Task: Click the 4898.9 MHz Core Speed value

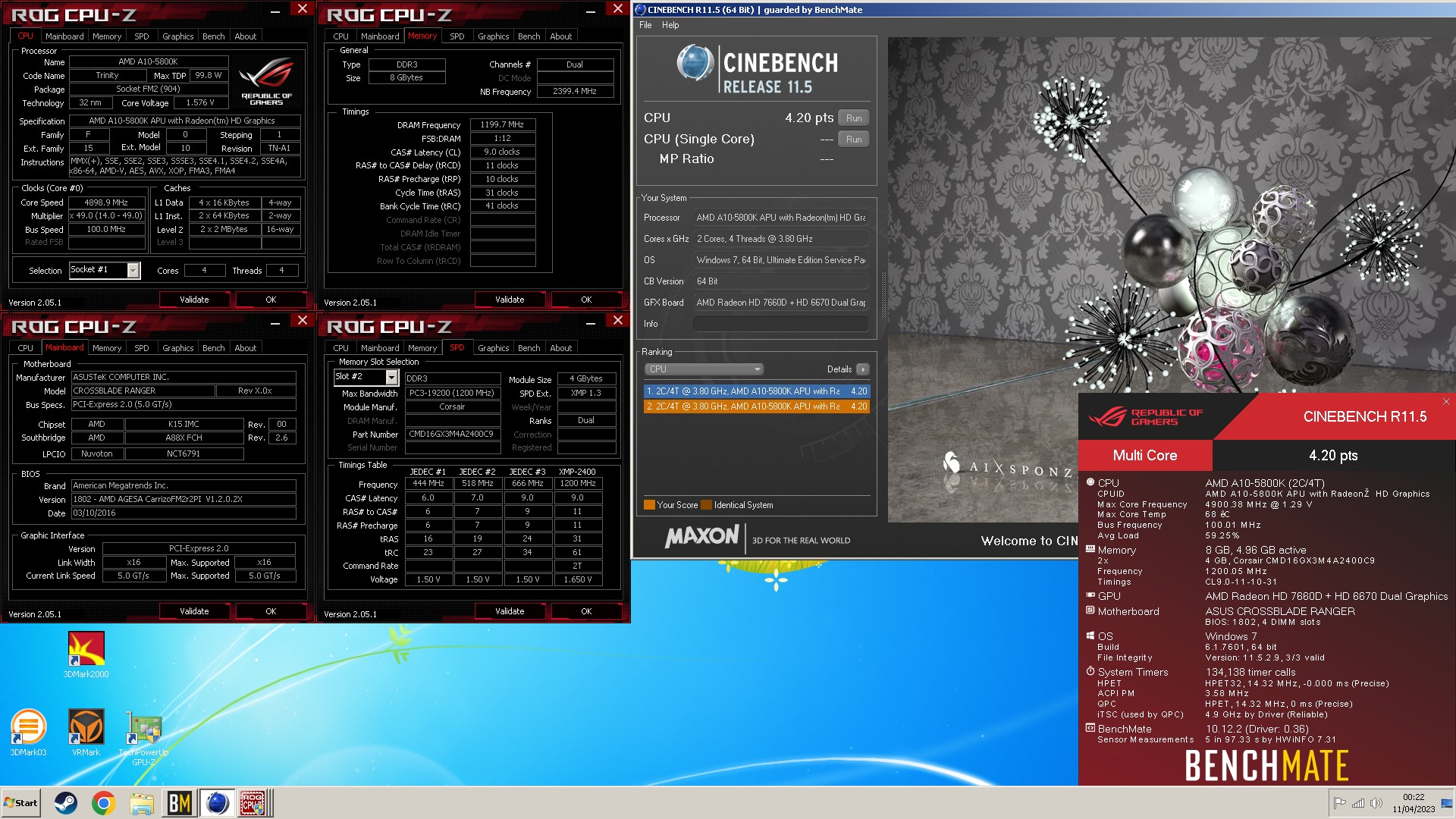Action: 106,202
